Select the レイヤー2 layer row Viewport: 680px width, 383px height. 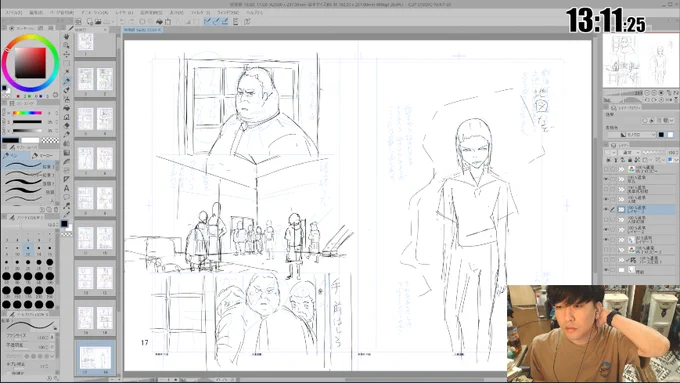click(x=641, y=229)
